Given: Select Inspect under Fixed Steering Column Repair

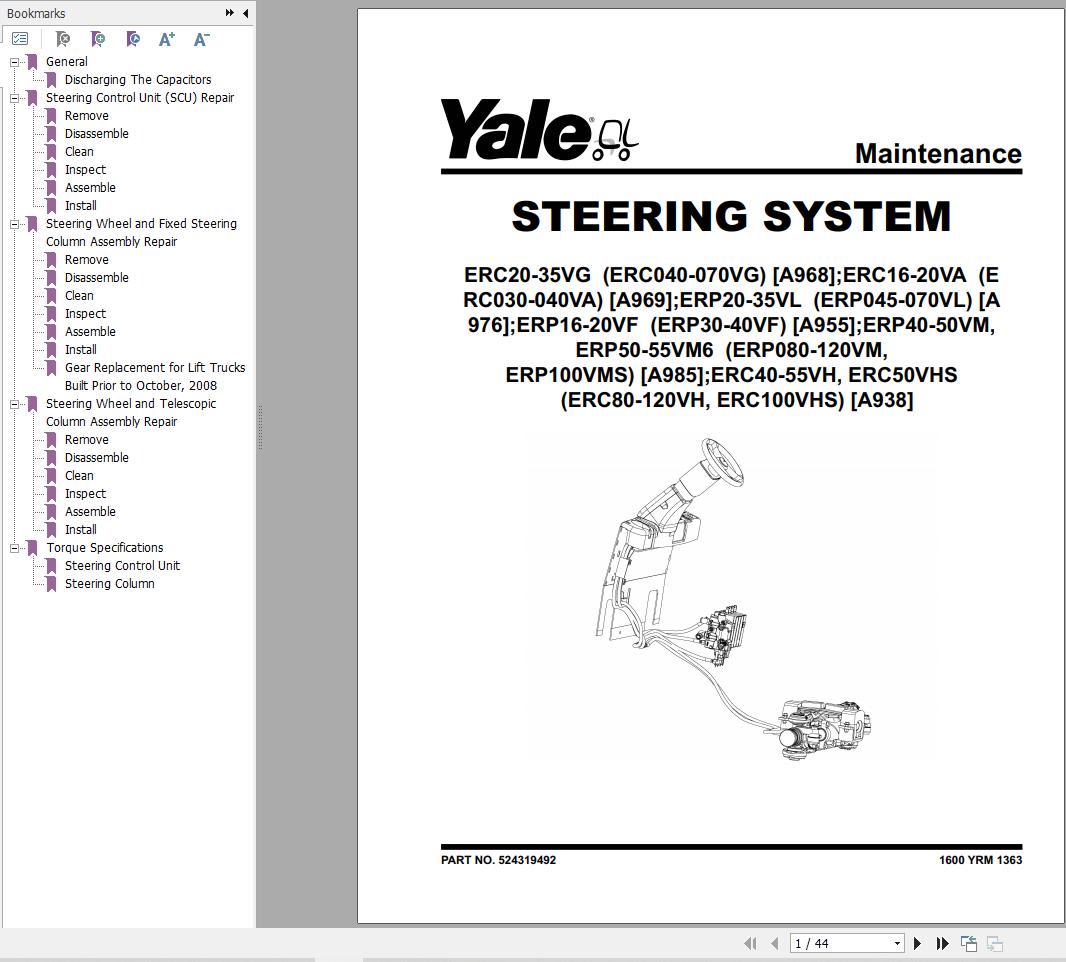Looking at the screenshot, I should coord(85,313).
